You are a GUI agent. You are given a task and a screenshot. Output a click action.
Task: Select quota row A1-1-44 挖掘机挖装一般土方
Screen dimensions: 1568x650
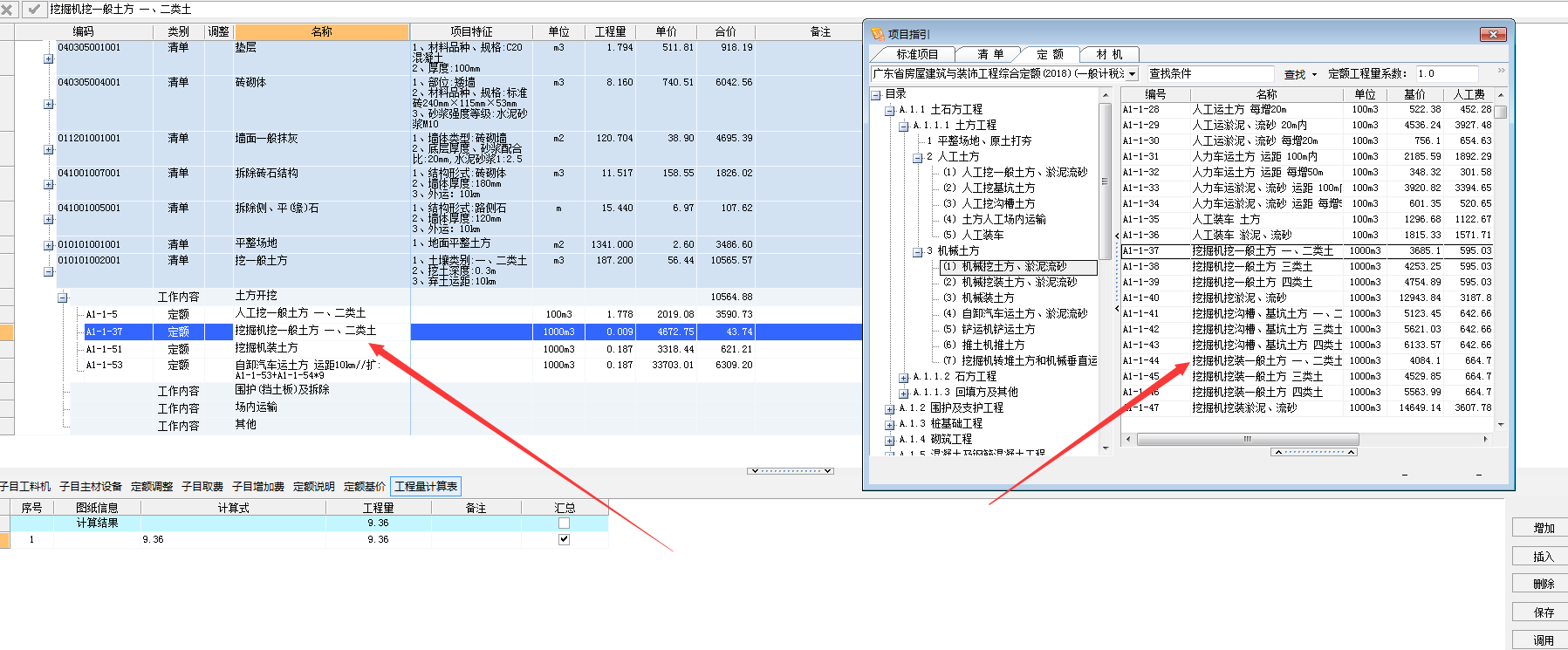coord(1306,361)
